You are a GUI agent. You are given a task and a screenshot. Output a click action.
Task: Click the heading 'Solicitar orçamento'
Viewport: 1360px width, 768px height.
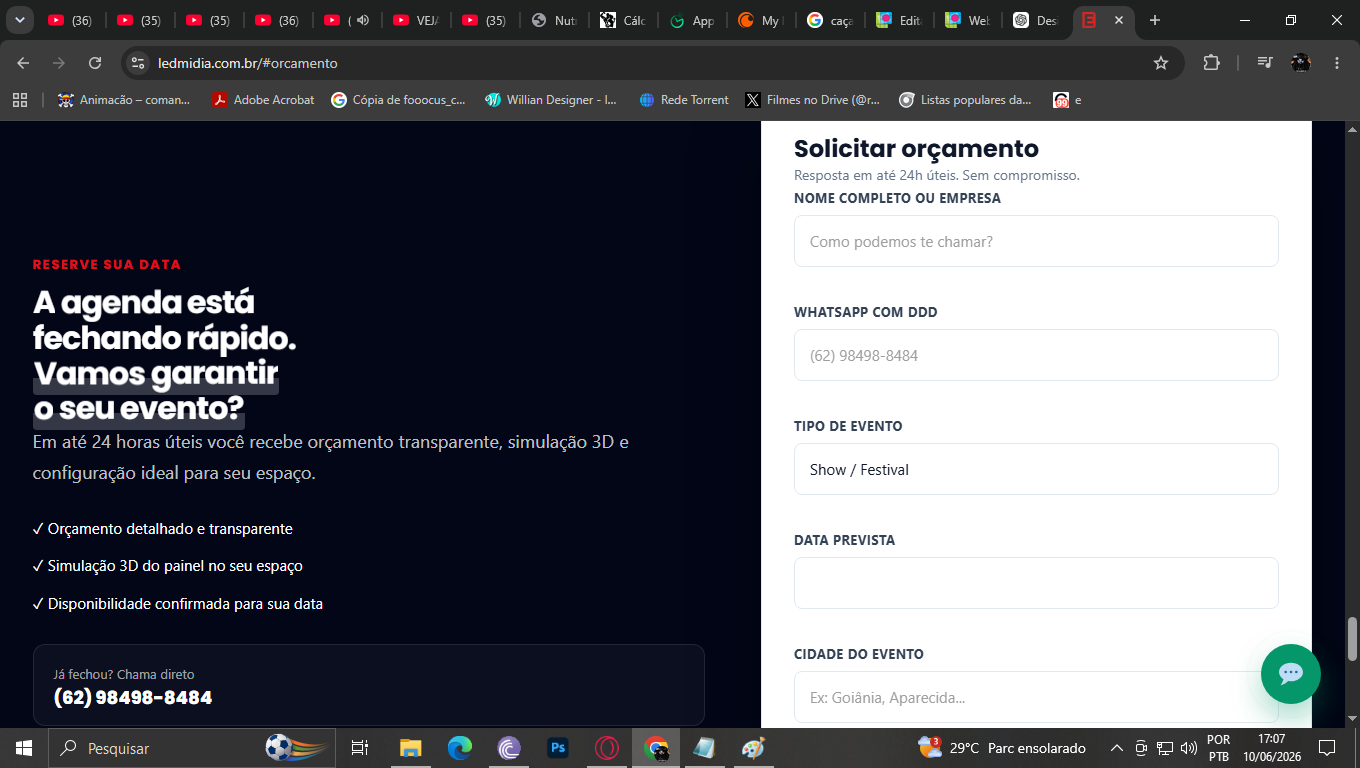coord(916,149)
